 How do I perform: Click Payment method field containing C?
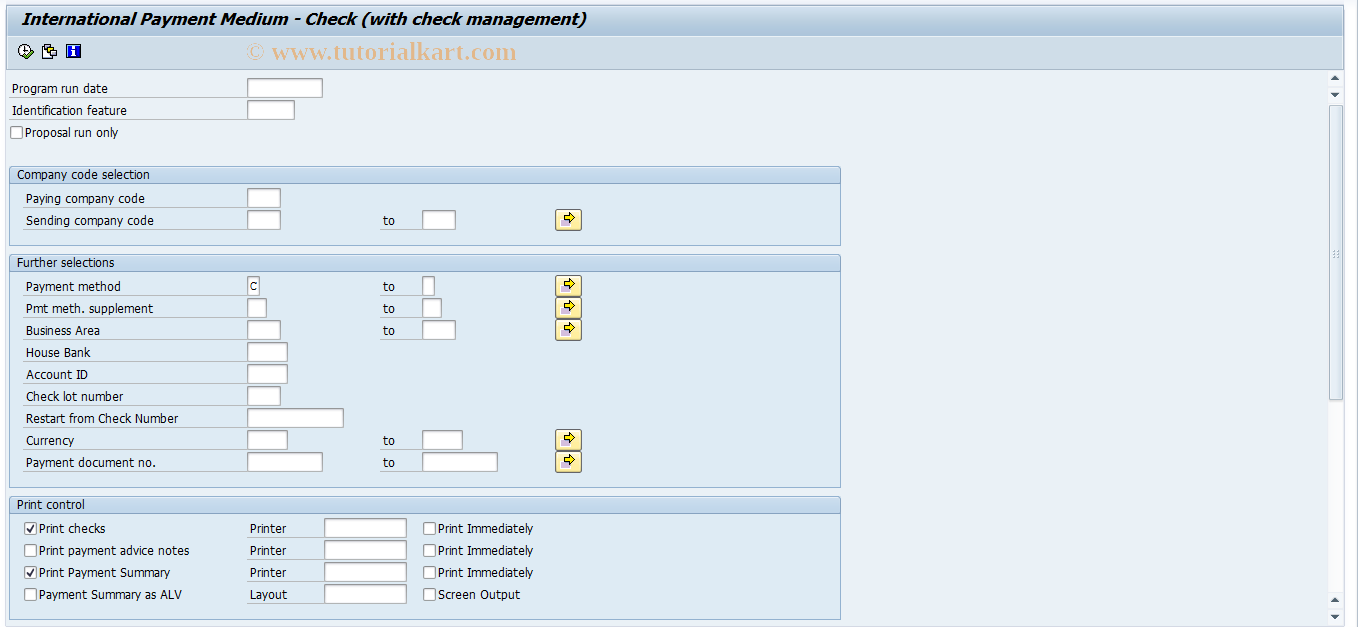(253, 286)
